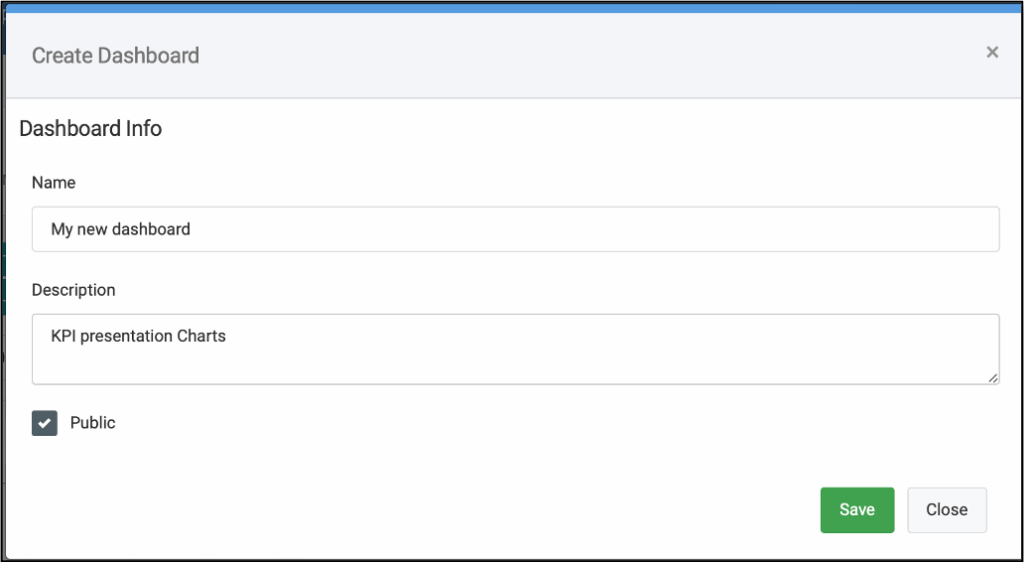
Task: Click the empty second line of Description box
Action: (x=400, y=364)
